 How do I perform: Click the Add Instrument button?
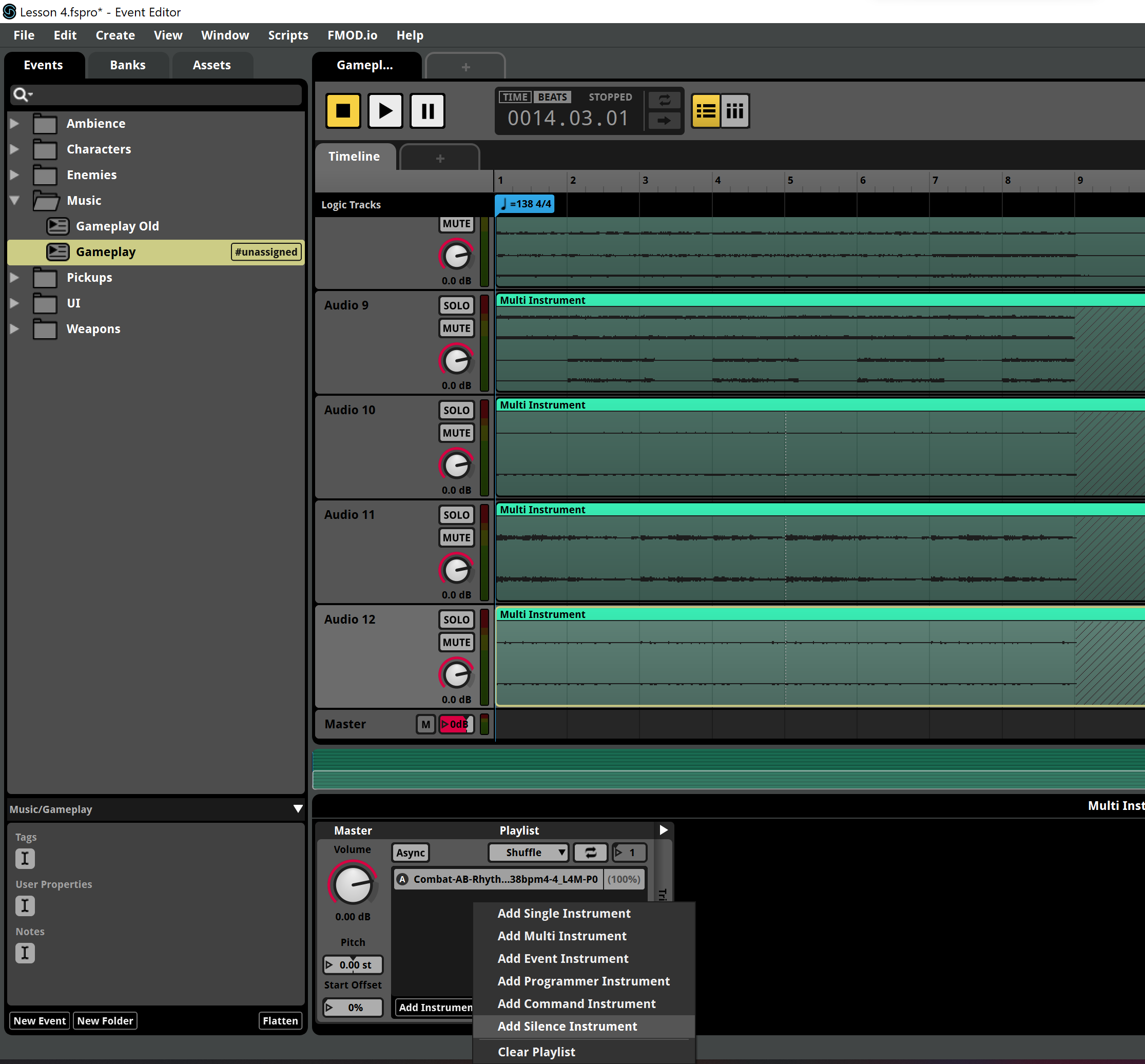[x=434, y=1007]
